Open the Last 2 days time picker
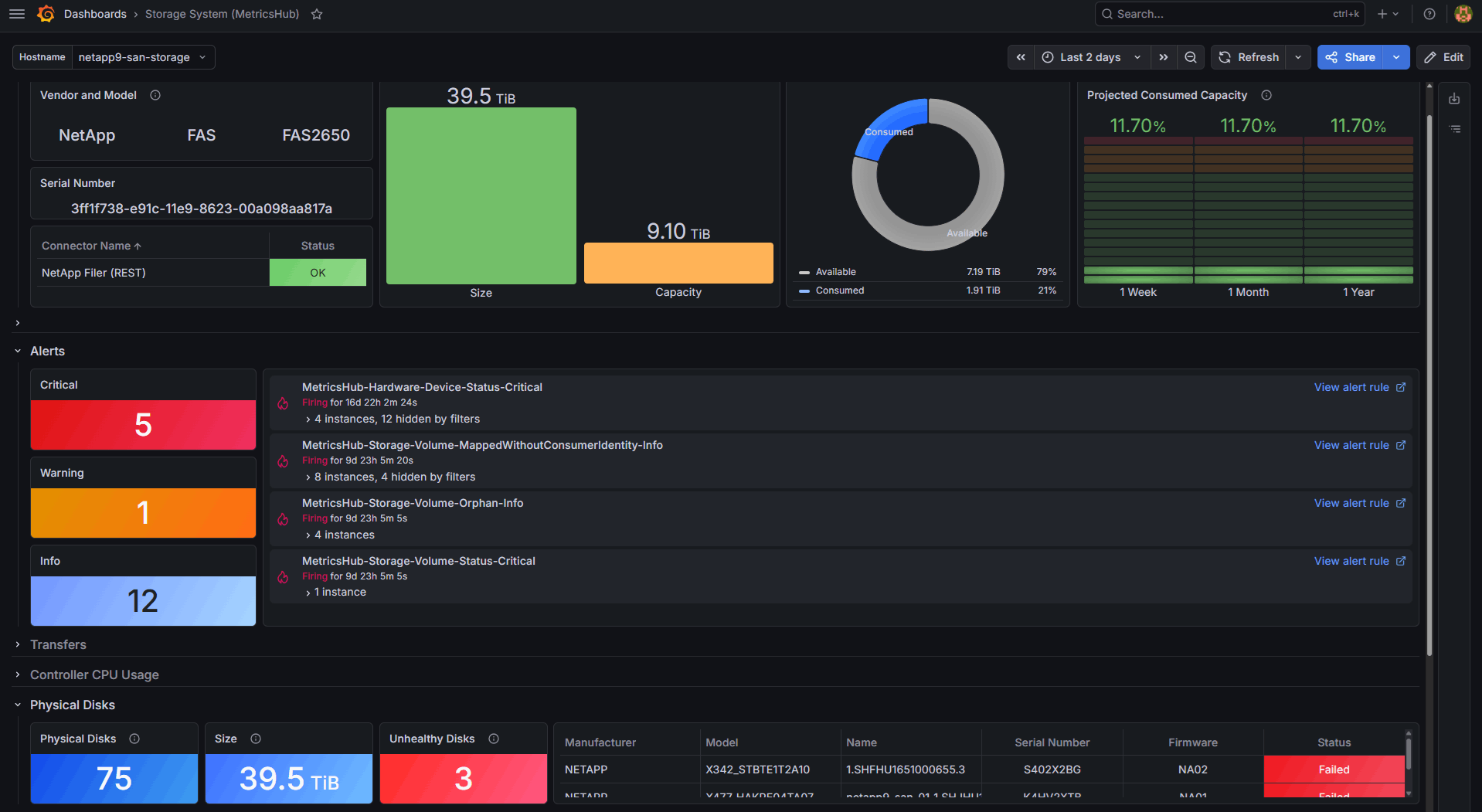 point(1091,57)
